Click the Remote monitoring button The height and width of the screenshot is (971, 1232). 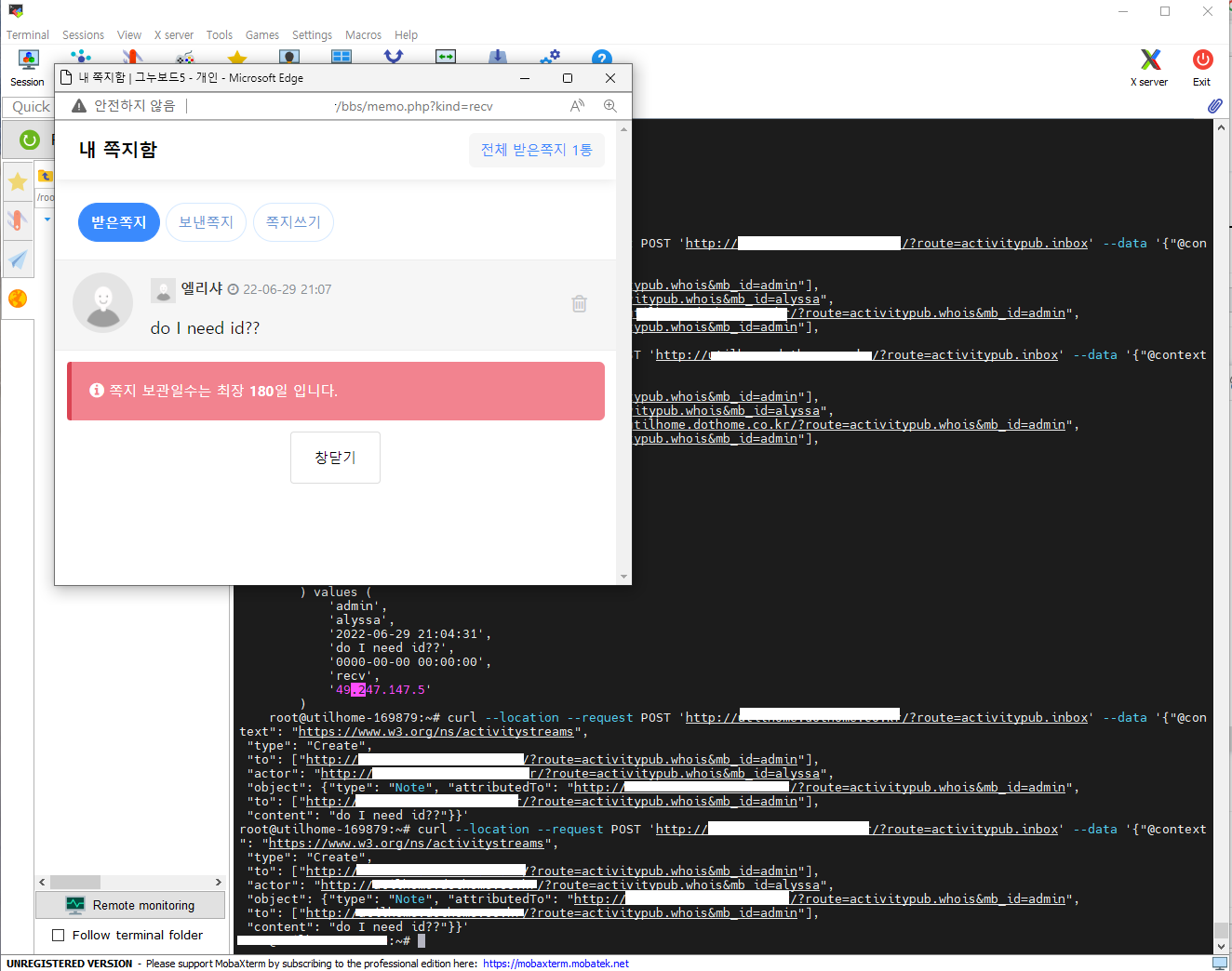130,905
